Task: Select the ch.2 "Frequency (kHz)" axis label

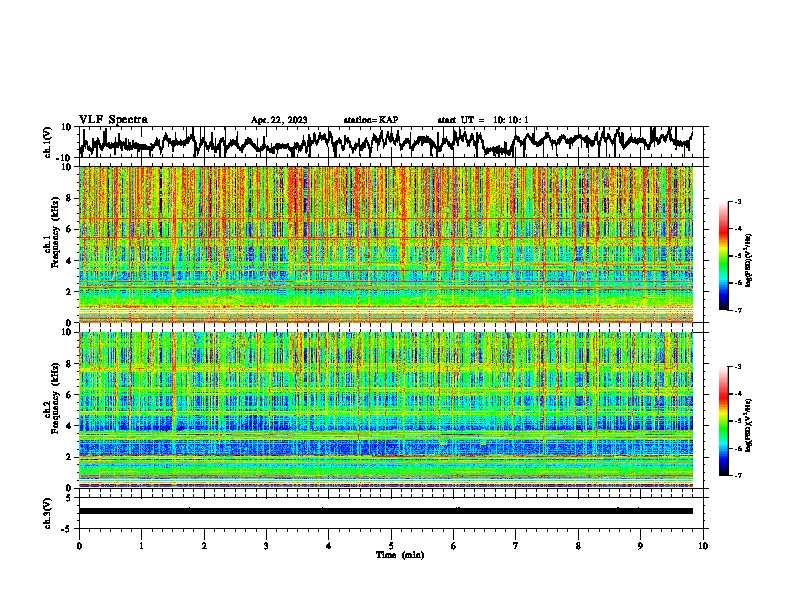Action: [55, 398]
